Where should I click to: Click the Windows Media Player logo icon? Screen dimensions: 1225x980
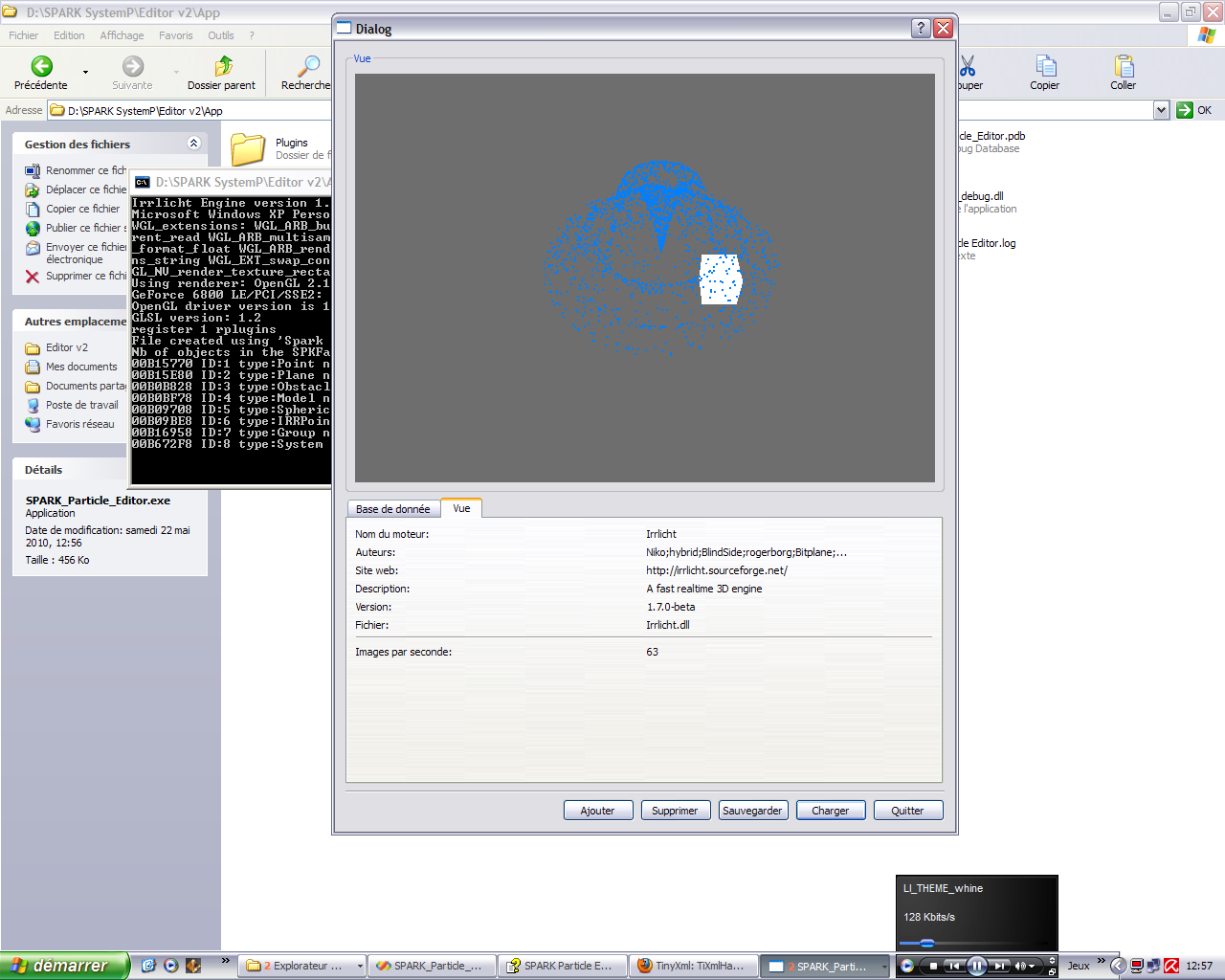(907, 966)
